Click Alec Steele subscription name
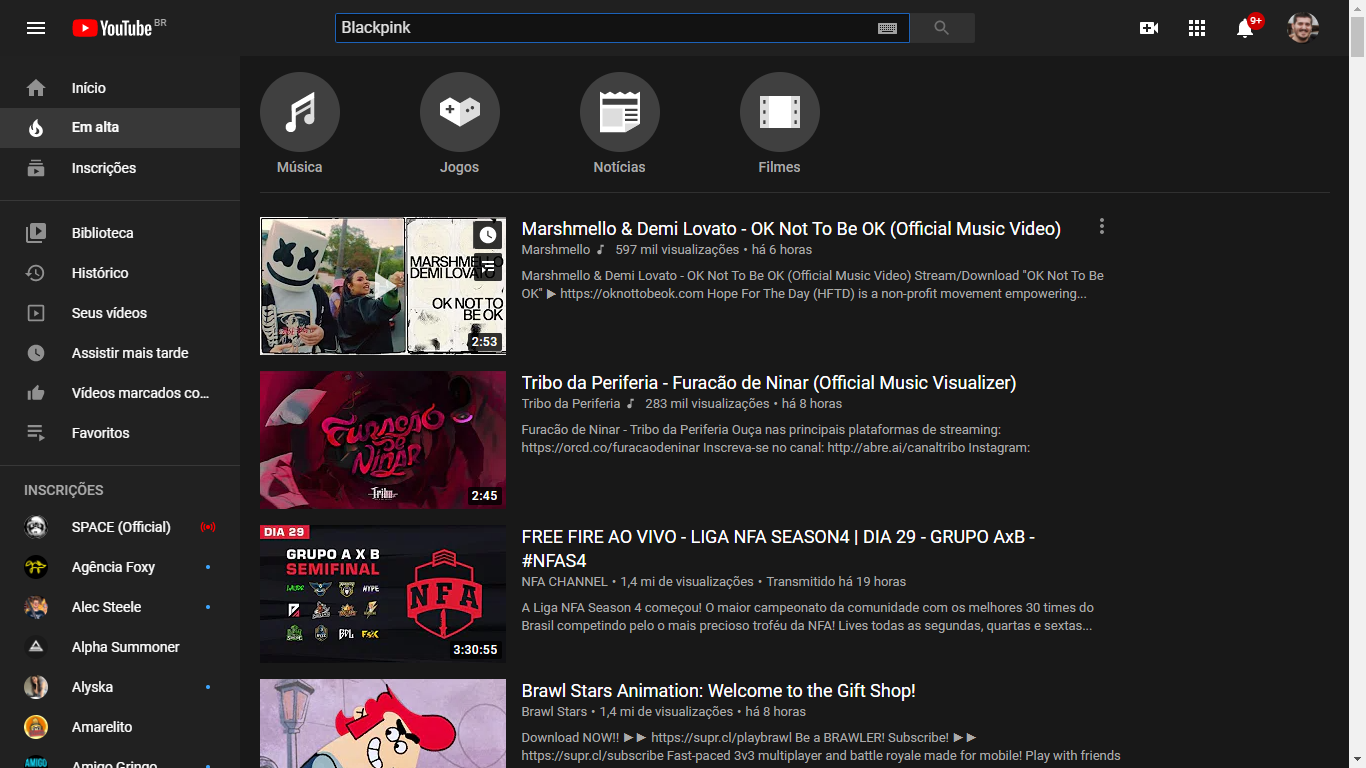Screen dimensions: 1366x768 pos(106,607)
